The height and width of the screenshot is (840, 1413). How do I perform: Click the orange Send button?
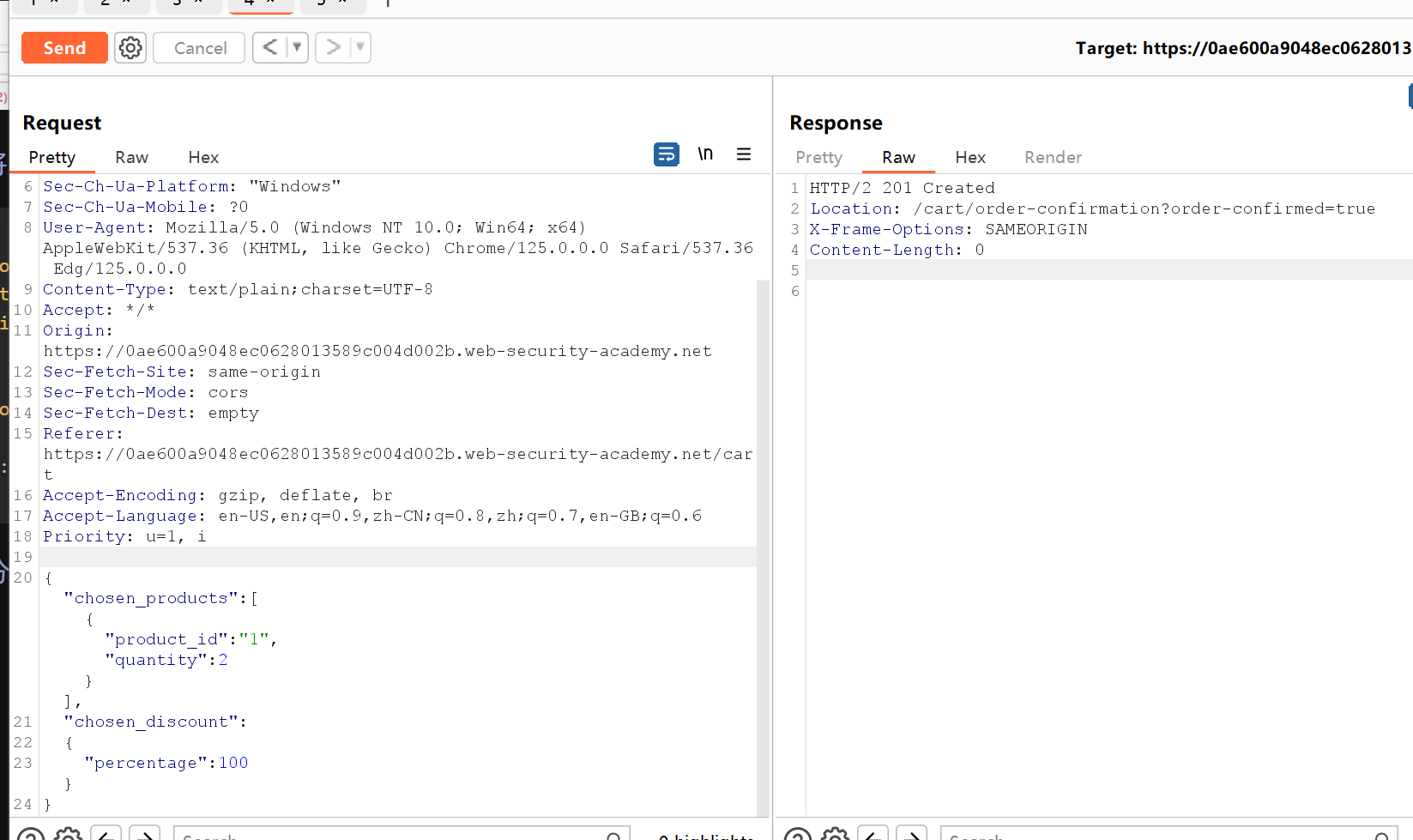64,47
